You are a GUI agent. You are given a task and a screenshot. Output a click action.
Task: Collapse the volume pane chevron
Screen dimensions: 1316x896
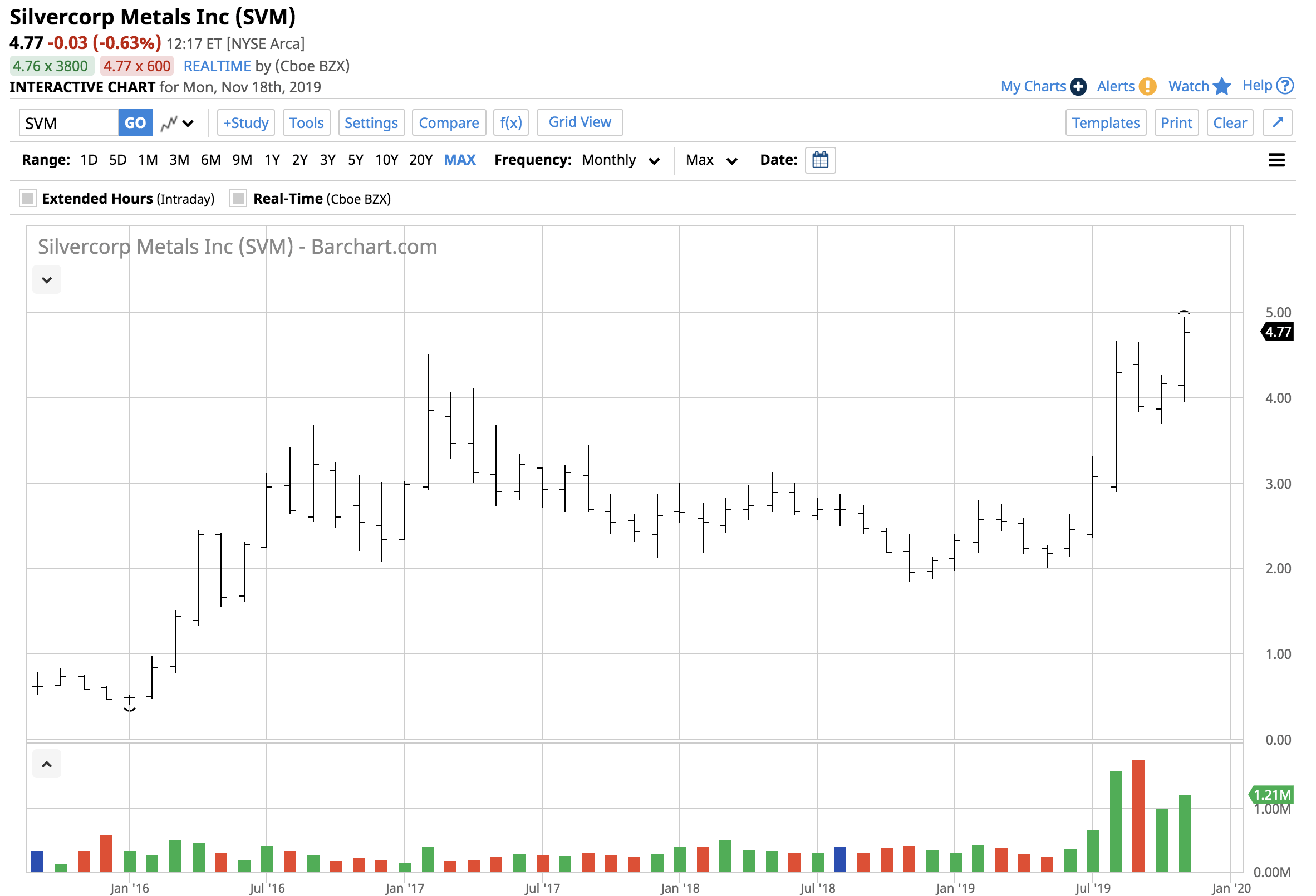[47, 765]
